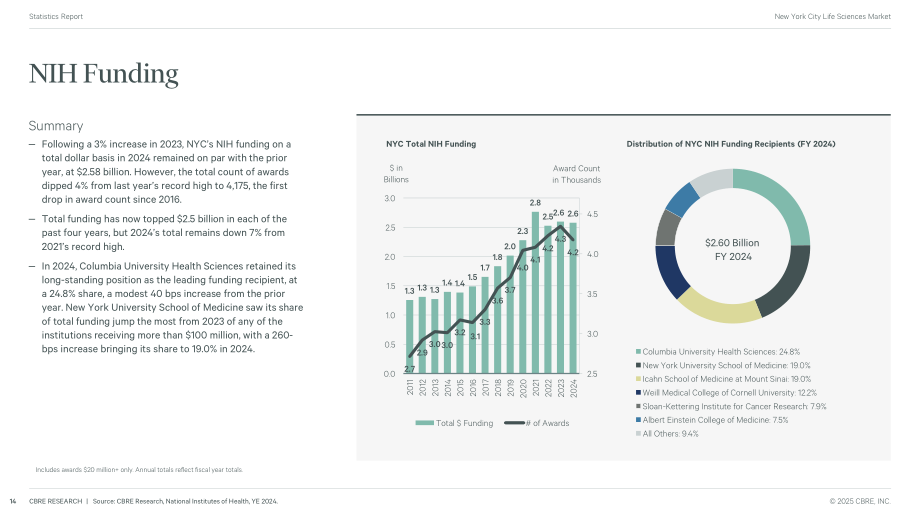Click the # of Awards legend line
This screenshot has height=518, width=920.
pos(514,423)
